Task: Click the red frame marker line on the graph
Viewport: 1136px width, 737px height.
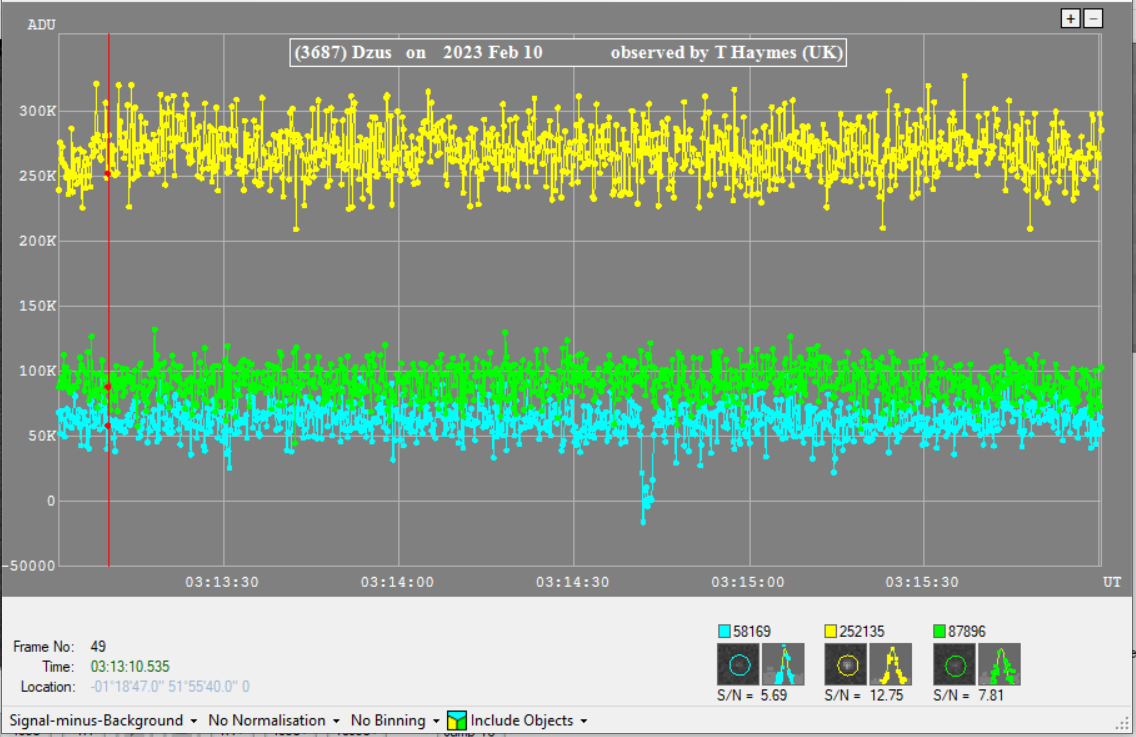Action: [x=108, y=300]
